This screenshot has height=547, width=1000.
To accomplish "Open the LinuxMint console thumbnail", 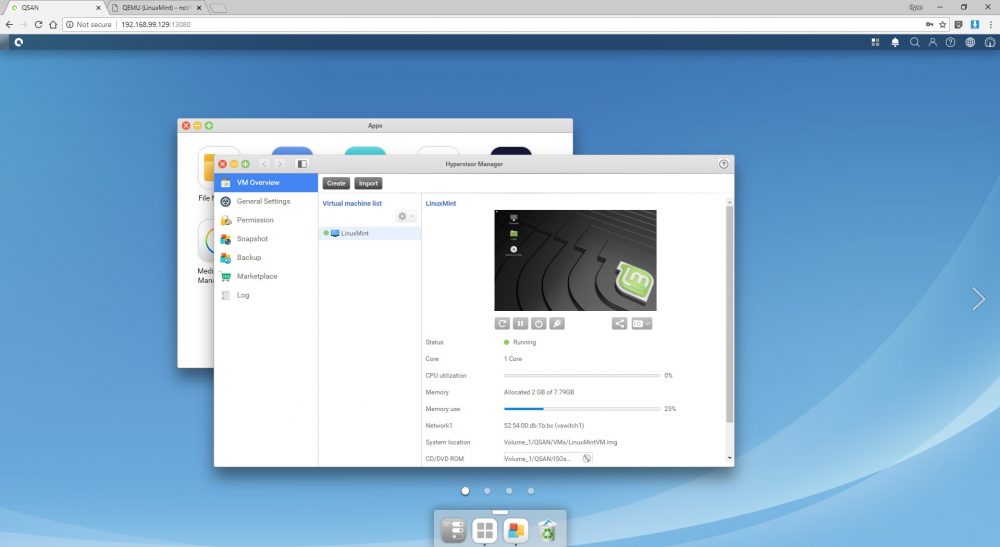I will 575,261.
